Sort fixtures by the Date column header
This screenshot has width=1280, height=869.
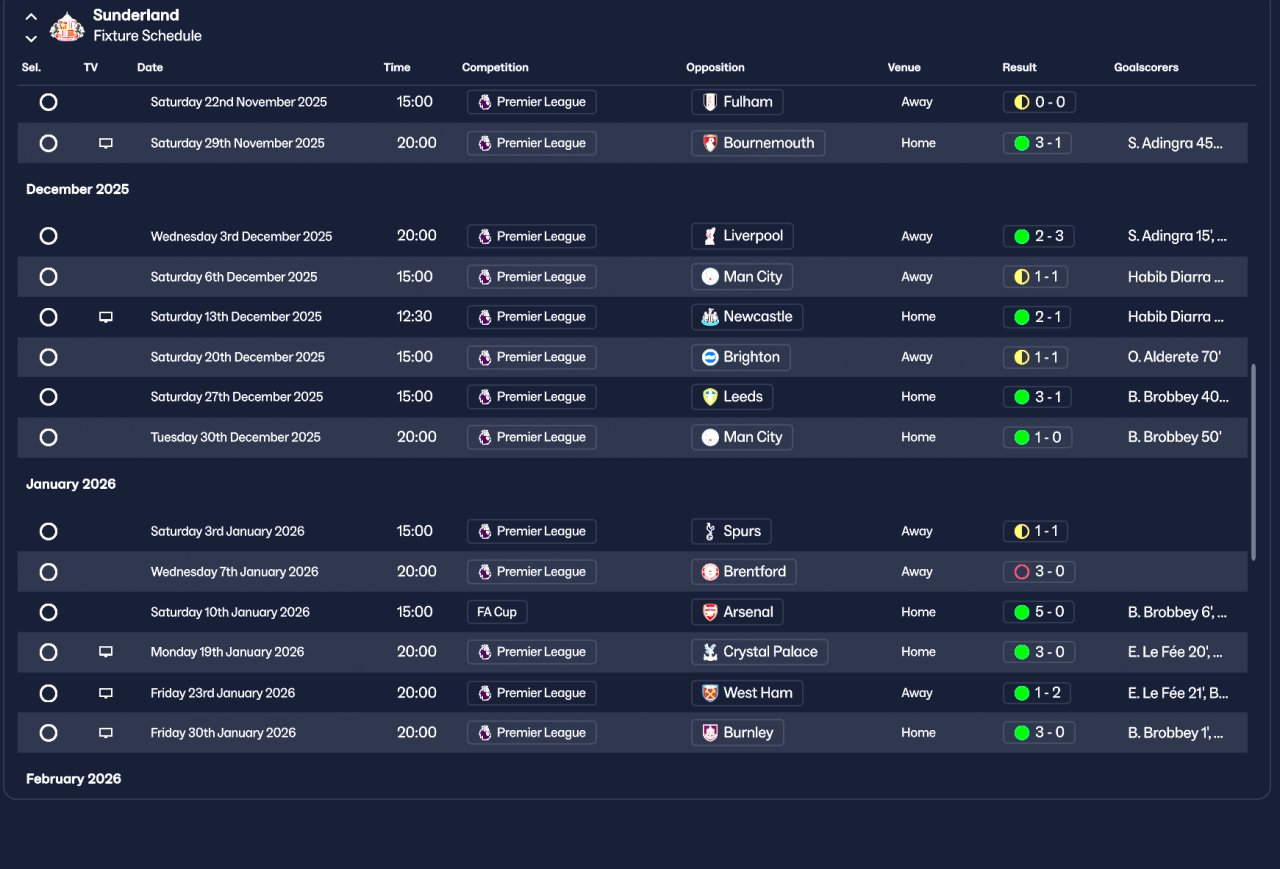pyautogui.click(x=150, y=68)
